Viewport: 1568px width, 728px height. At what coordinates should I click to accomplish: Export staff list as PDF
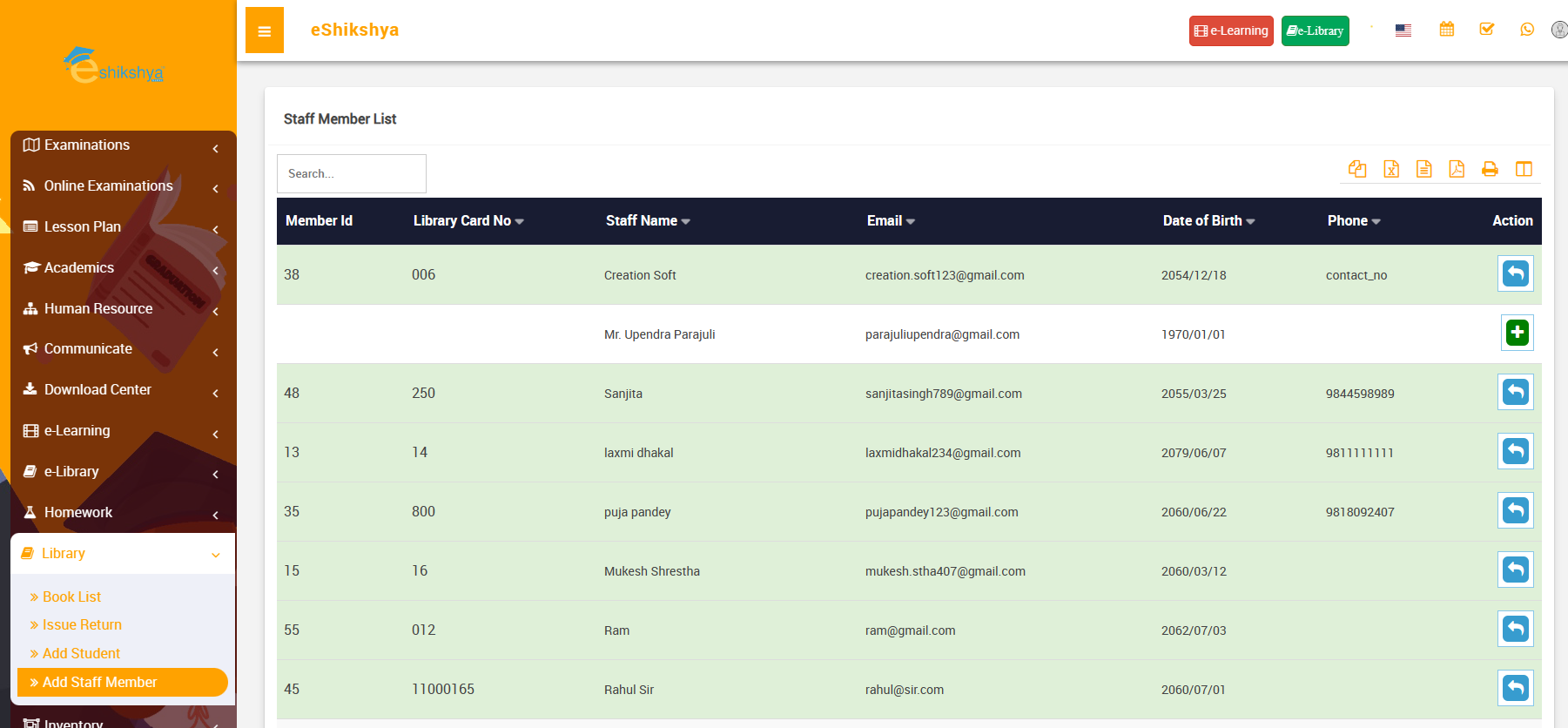pos(1457,169)
